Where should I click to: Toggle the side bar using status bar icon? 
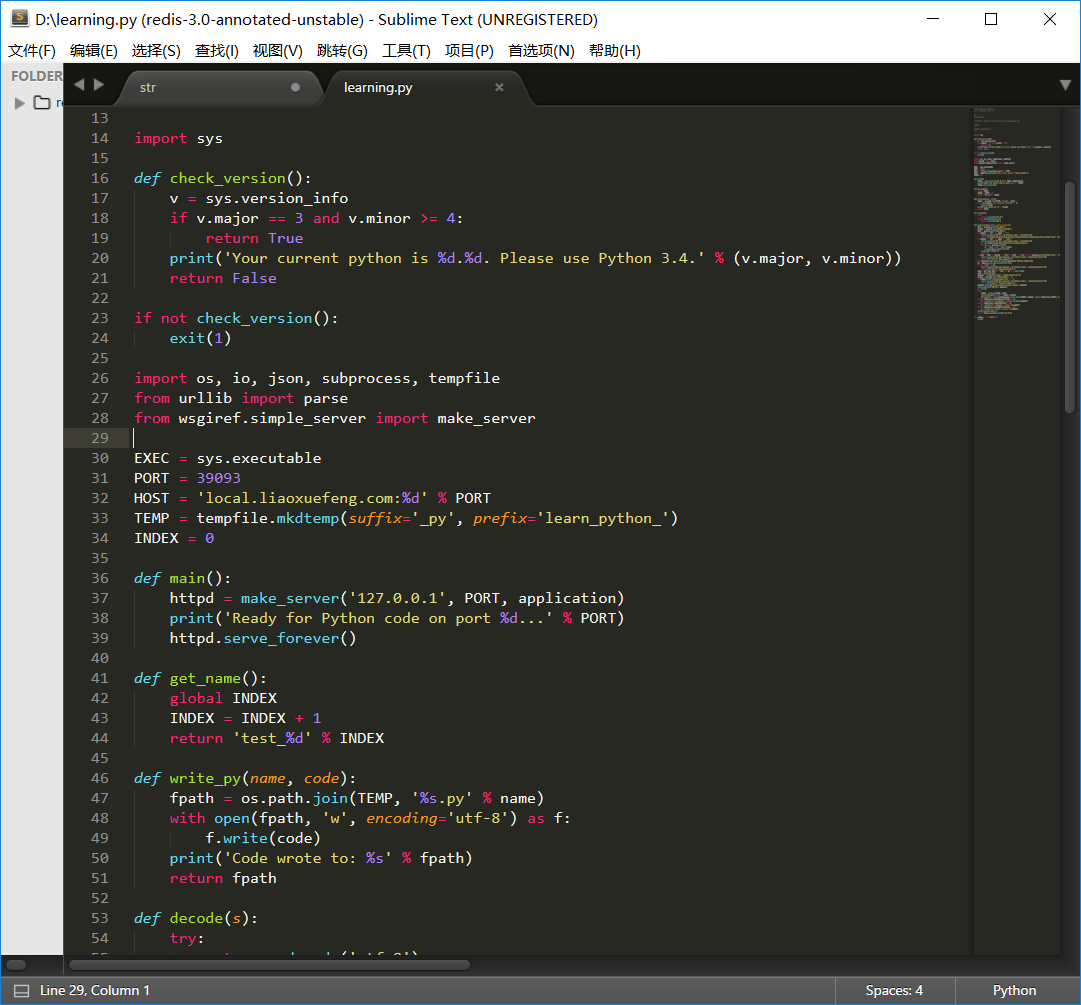[21, 990]
